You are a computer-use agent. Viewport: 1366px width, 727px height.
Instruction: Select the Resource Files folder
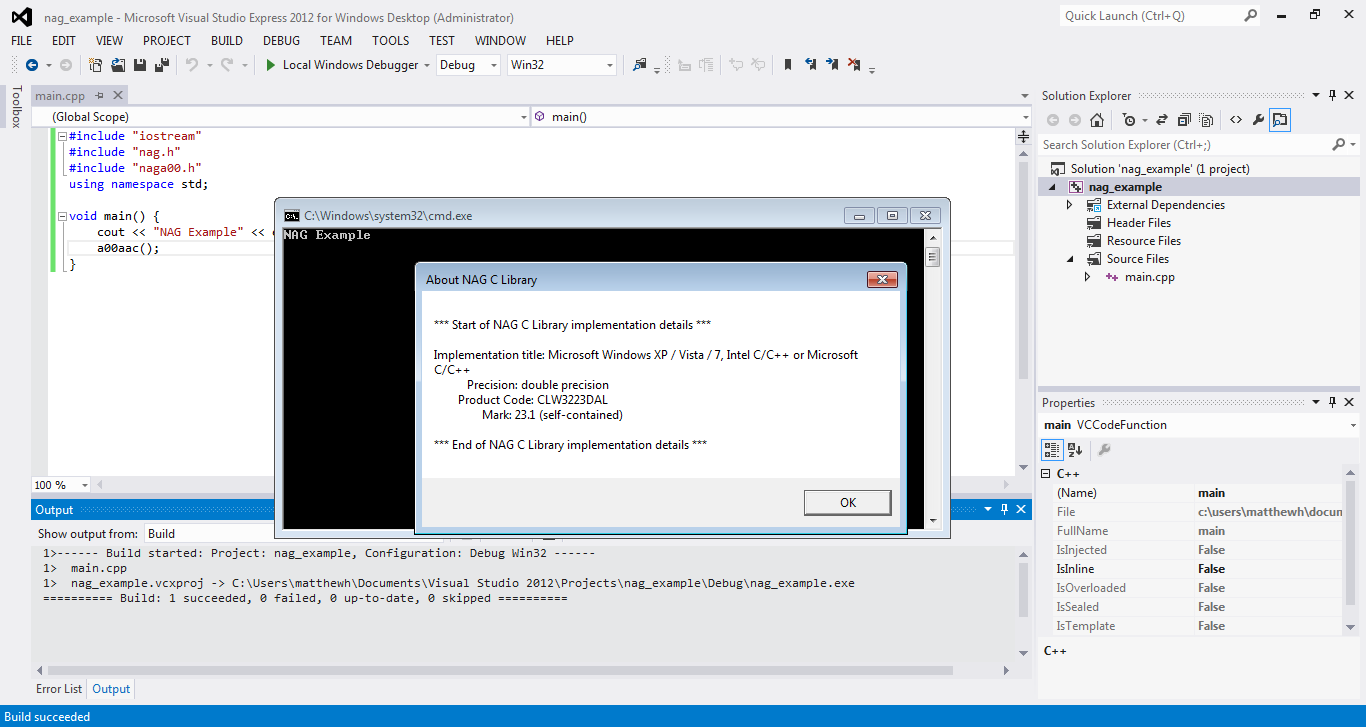tap(1144, 241)
